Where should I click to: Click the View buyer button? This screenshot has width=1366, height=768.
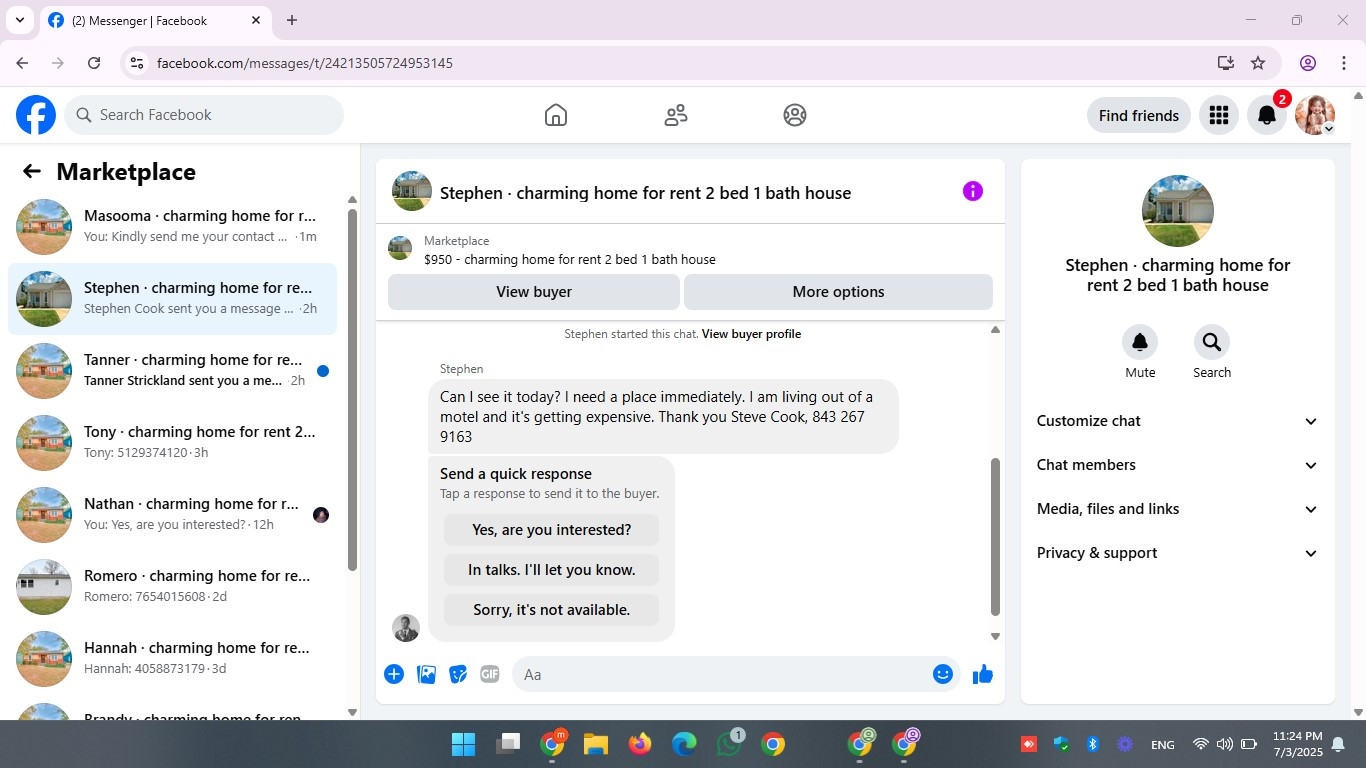[534, 292]
